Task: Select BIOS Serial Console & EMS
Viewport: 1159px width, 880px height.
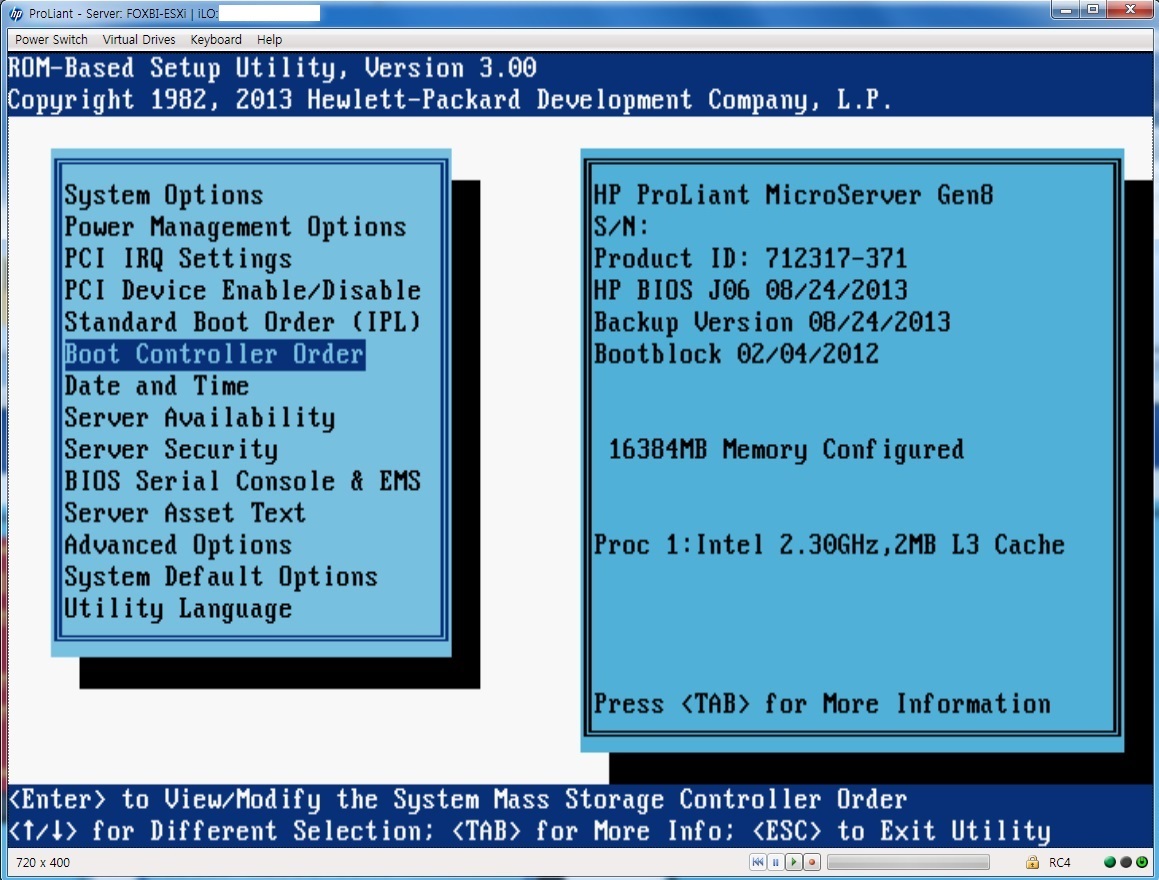Action: [242, 481]
